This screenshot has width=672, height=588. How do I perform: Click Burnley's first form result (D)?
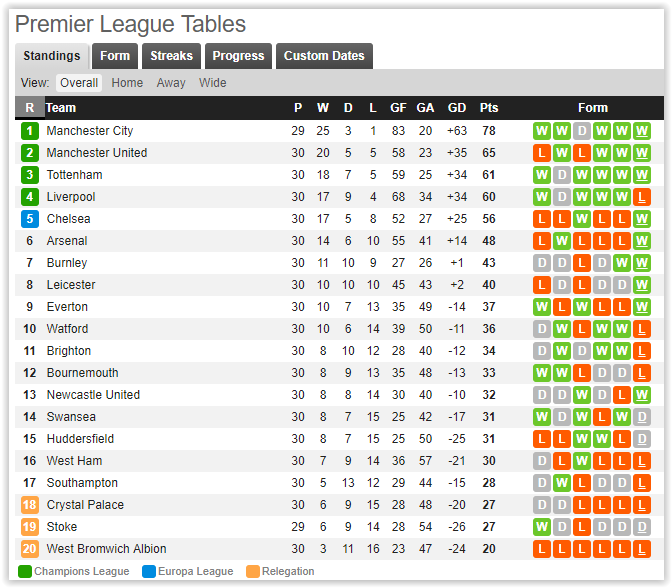542,263
